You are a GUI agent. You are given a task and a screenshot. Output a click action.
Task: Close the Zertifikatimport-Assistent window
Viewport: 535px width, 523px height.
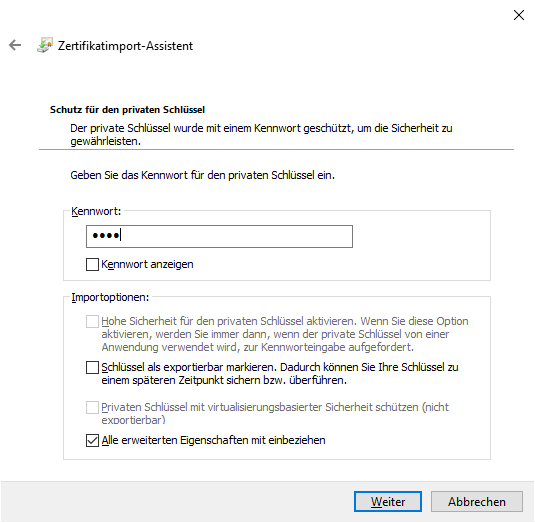pyautogui.click(x=519, y=15)
